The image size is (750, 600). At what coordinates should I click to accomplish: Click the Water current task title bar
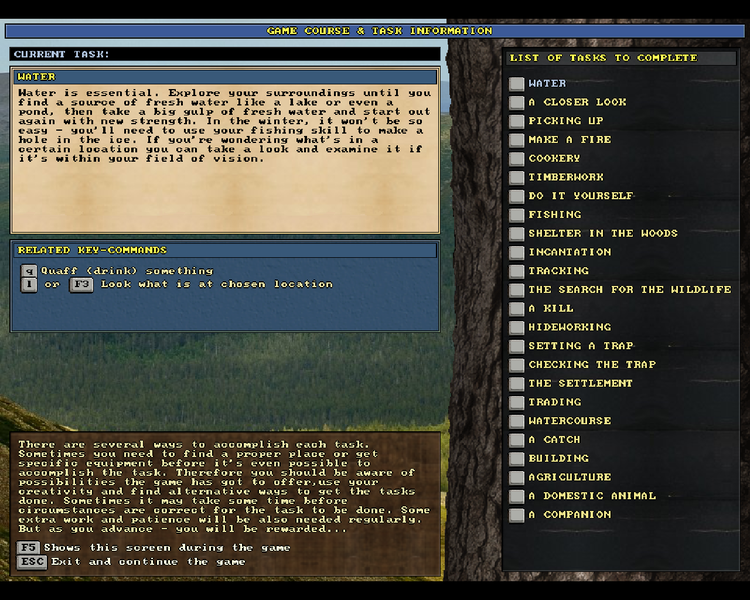coord(225,76)
